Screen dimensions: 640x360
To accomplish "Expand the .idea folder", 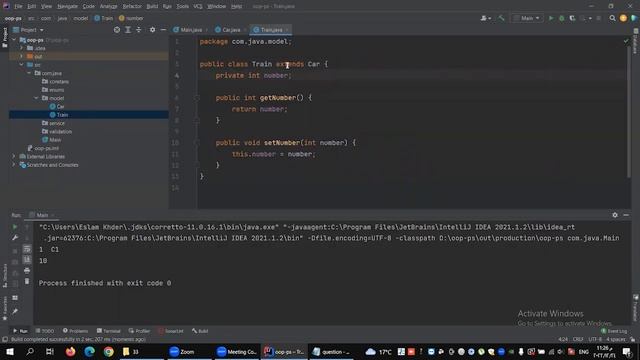I will click(x=22, y=48).
